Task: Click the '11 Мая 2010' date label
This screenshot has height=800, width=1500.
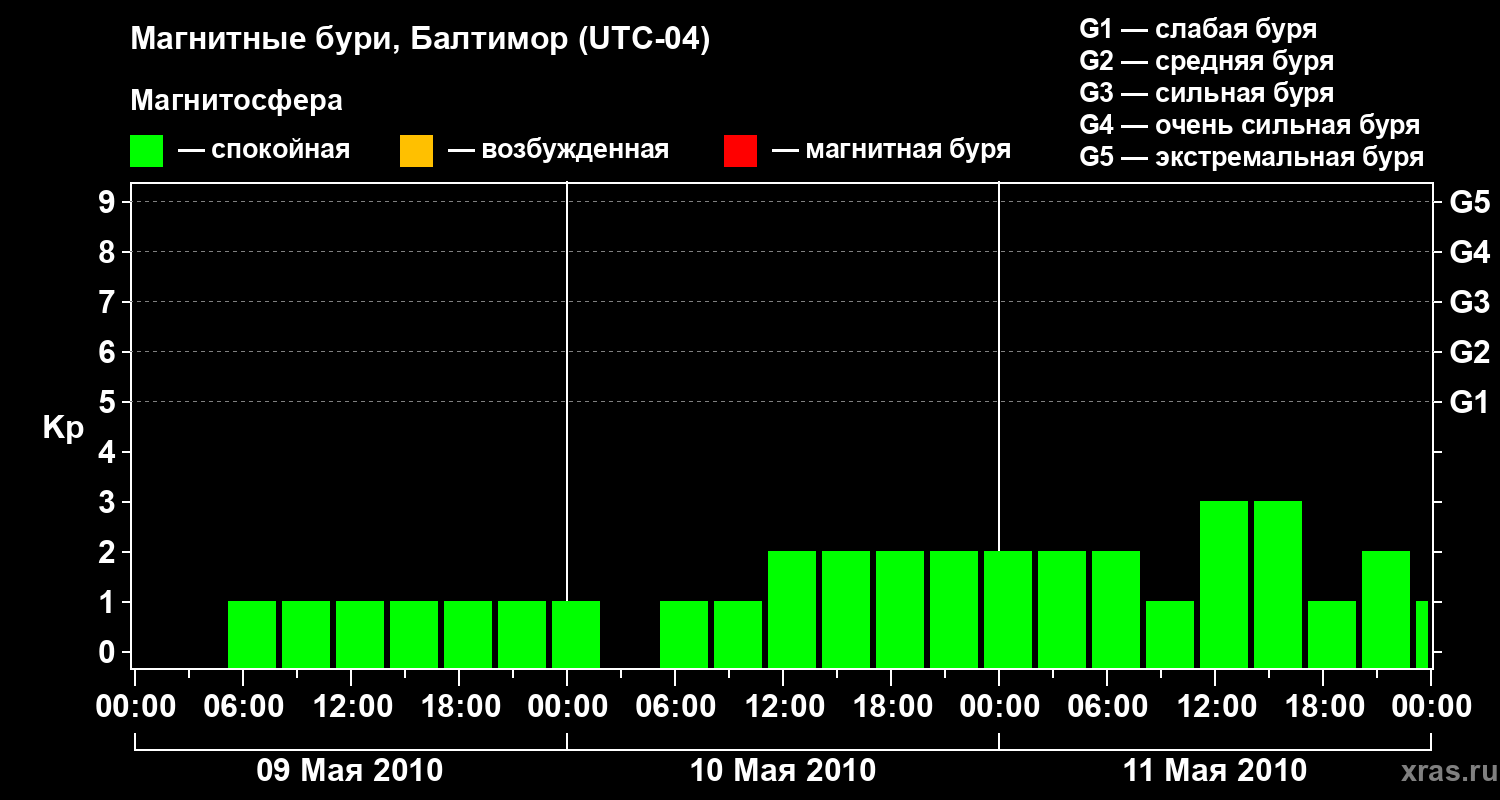Action: [1215, 771]
